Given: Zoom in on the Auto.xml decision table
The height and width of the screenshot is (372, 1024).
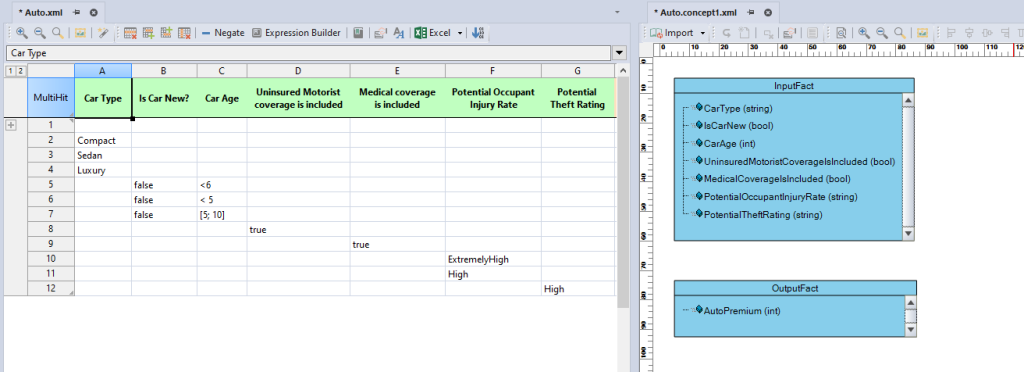Looking at the screenshot, I should coord(22,33).
